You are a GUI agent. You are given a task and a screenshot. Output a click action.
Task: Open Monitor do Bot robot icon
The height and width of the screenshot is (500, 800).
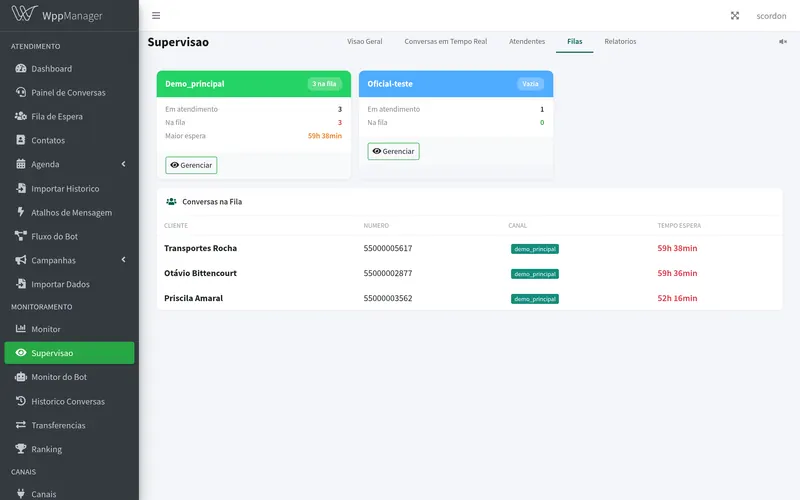tap(21, 377)
